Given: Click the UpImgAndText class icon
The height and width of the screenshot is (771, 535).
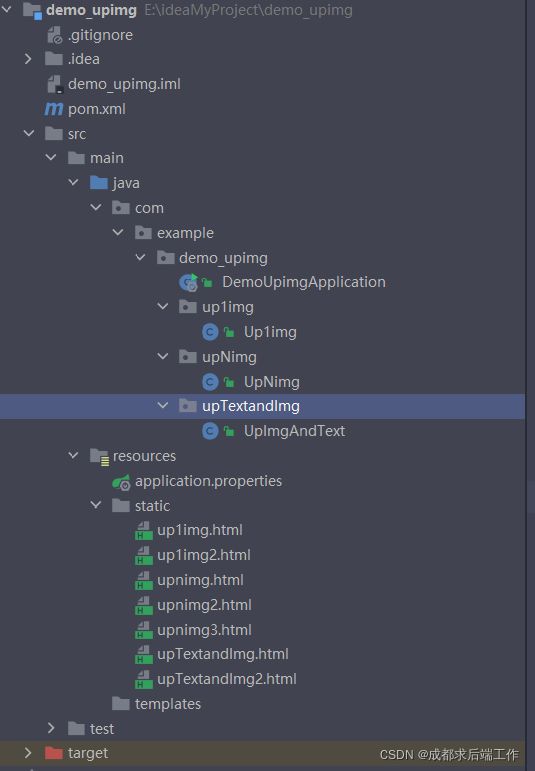Looking at the screenshot, I should [x=210, y=431].
